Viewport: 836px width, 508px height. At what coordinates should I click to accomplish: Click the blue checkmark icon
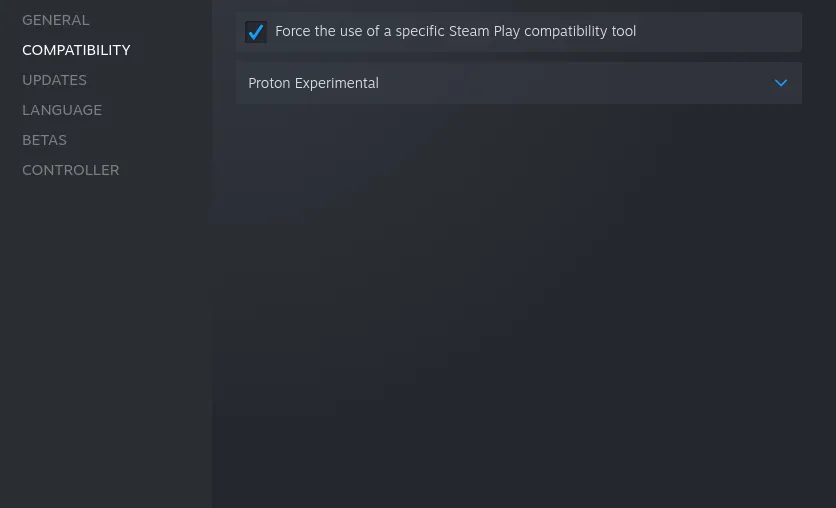[x=256, y=32]
